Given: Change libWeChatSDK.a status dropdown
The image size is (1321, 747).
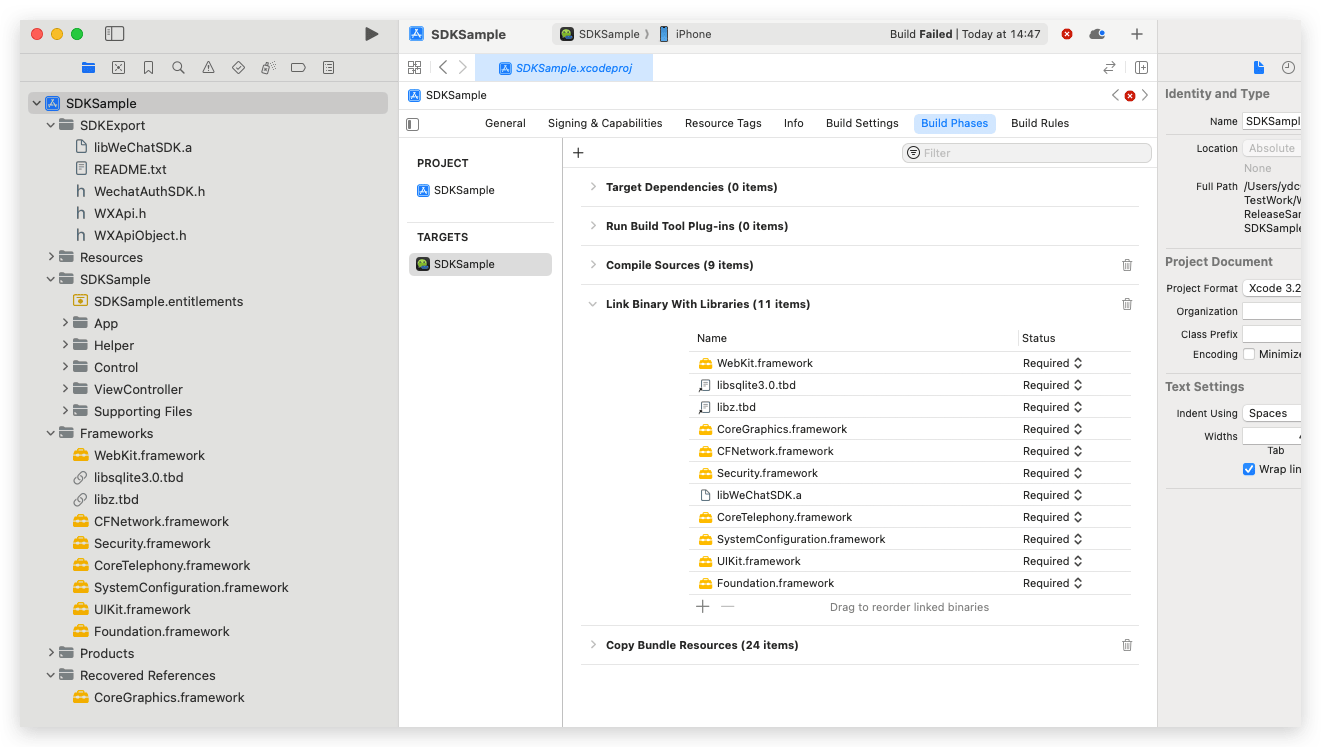Looking at the screenshot, I should pyautogui.click(x=1053, y=495).
